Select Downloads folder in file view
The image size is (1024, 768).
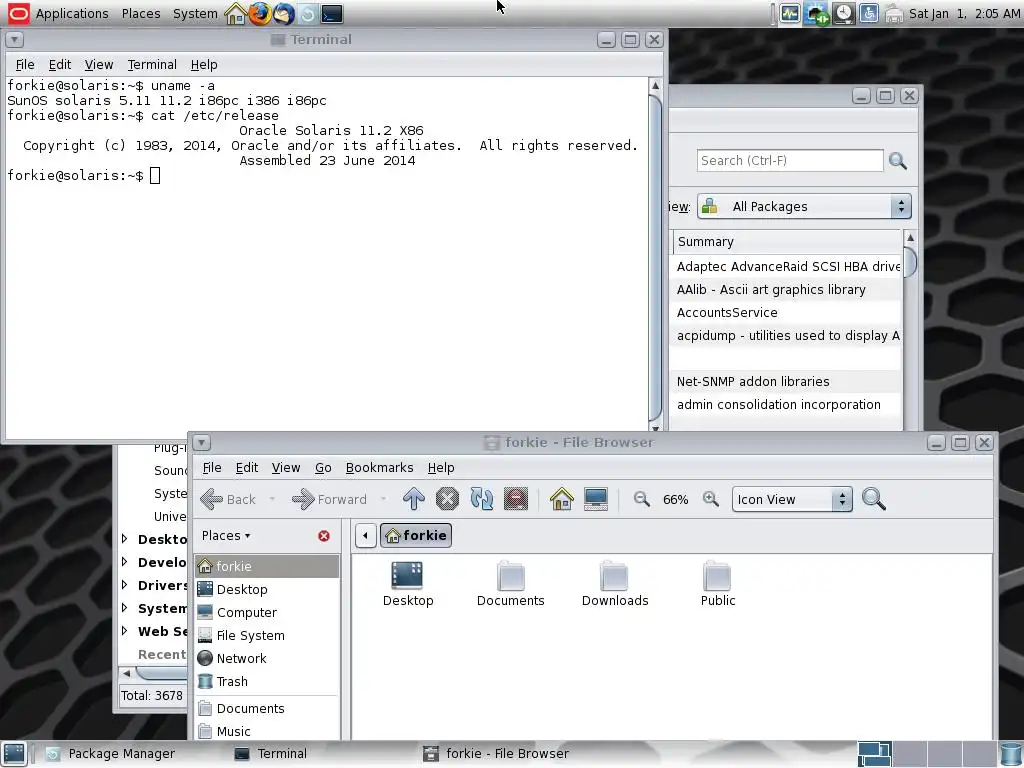point(615,585)
